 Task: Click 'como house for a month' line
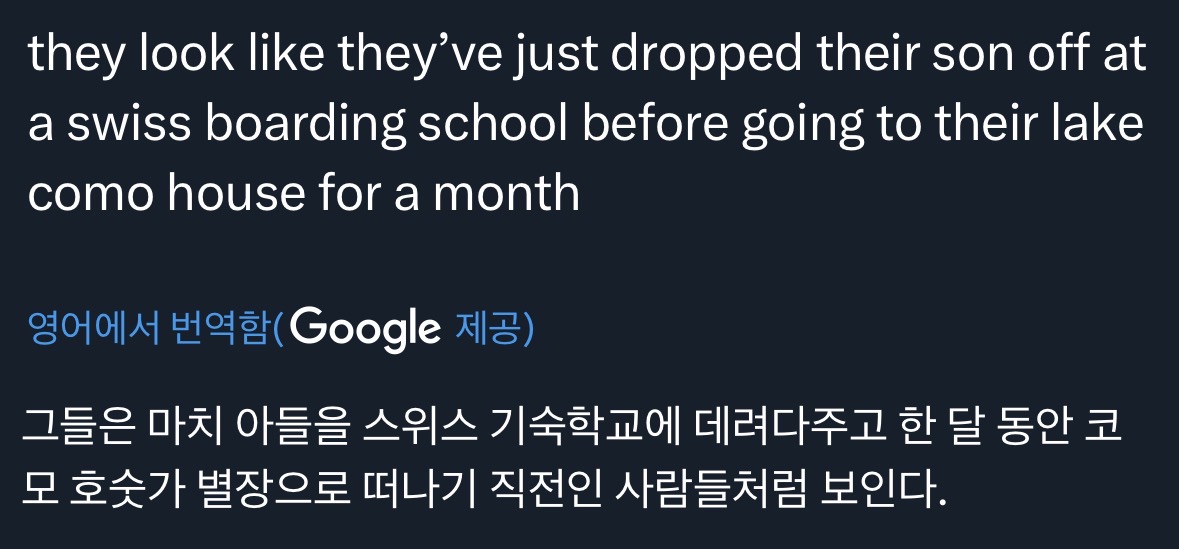coord(304,191)
